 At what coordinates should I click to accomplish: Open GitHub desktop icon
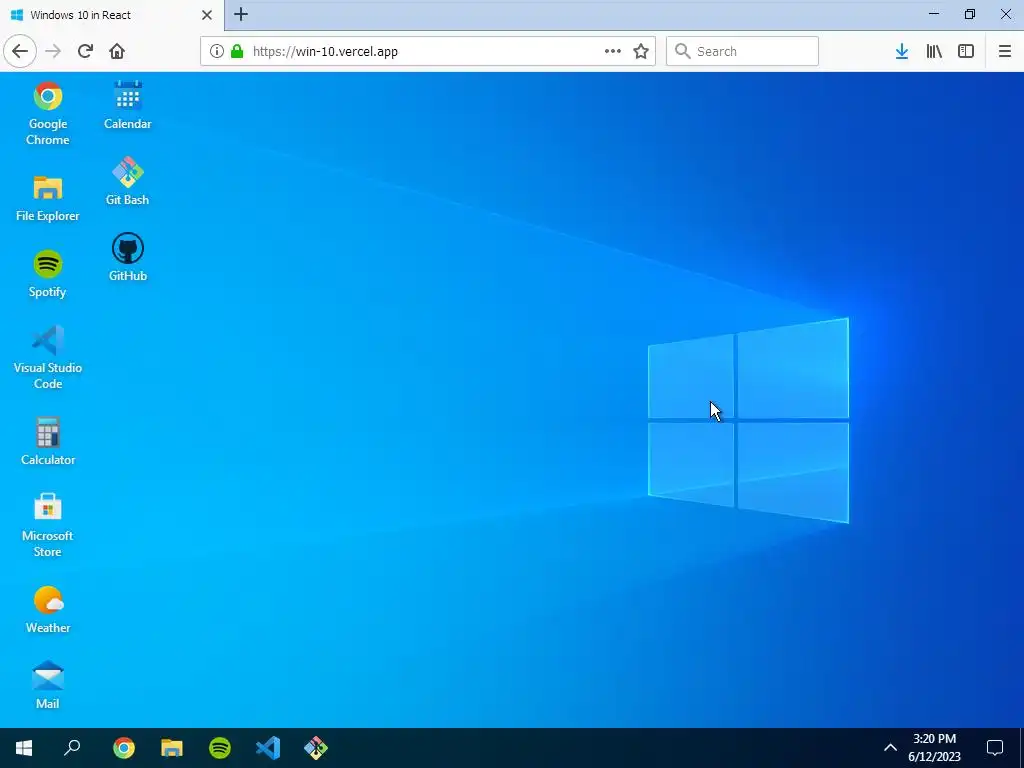point(127,257)
